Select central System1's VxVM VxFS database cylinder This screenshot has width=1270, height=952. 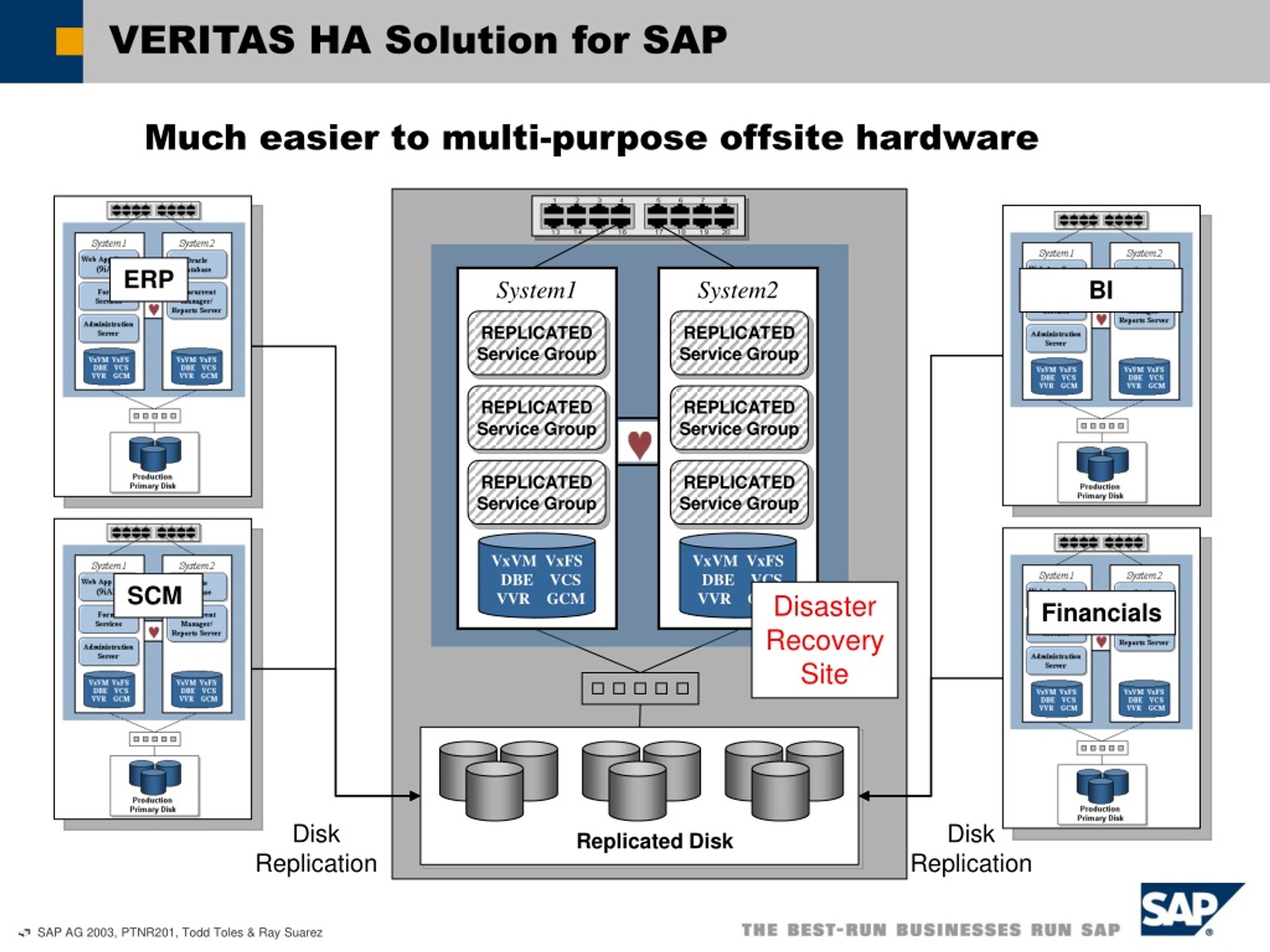point(537,576)
